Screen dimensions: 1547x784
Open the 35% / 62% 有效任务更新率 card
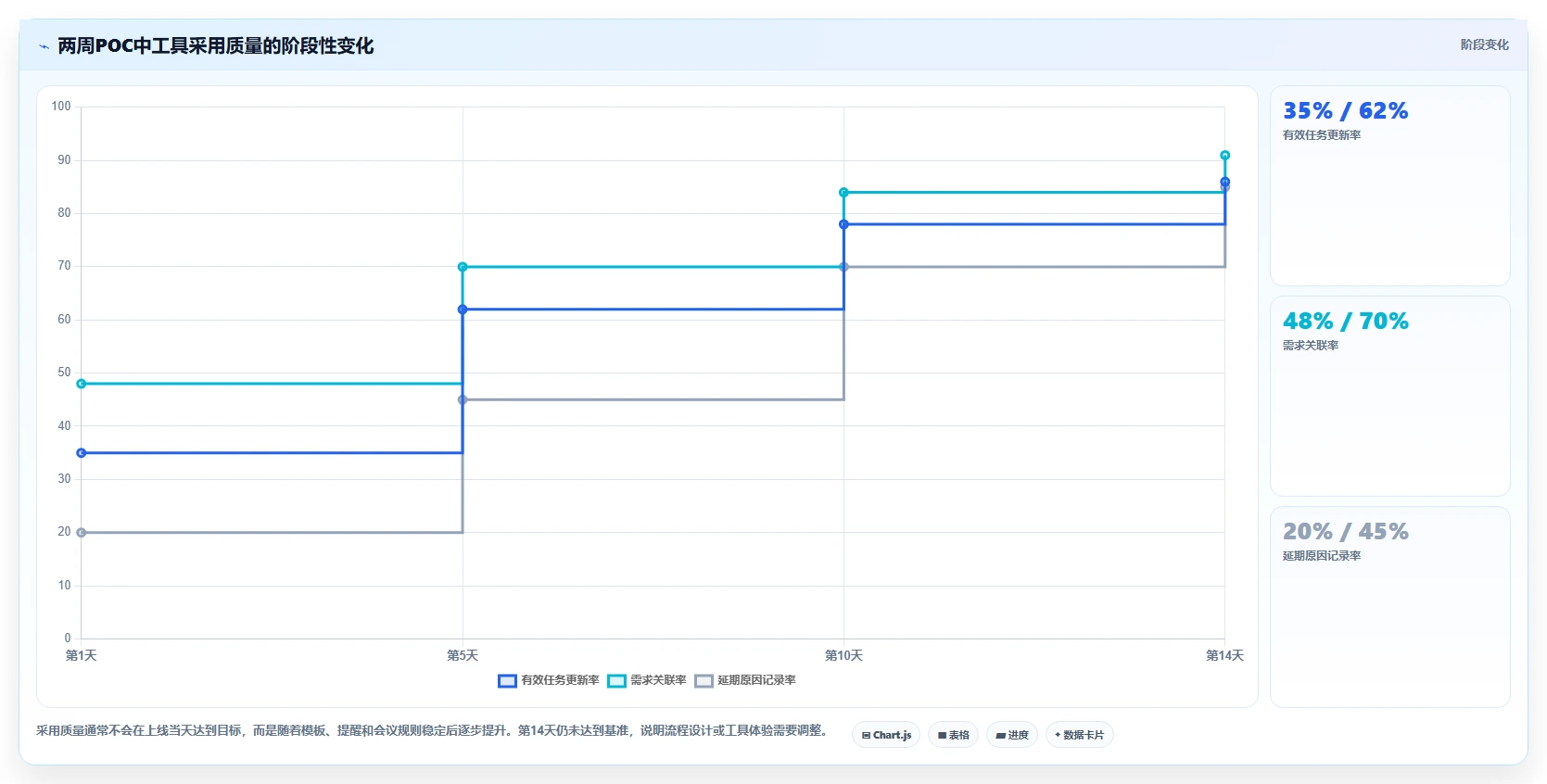pyautogui.click(x=1389, y=185)
